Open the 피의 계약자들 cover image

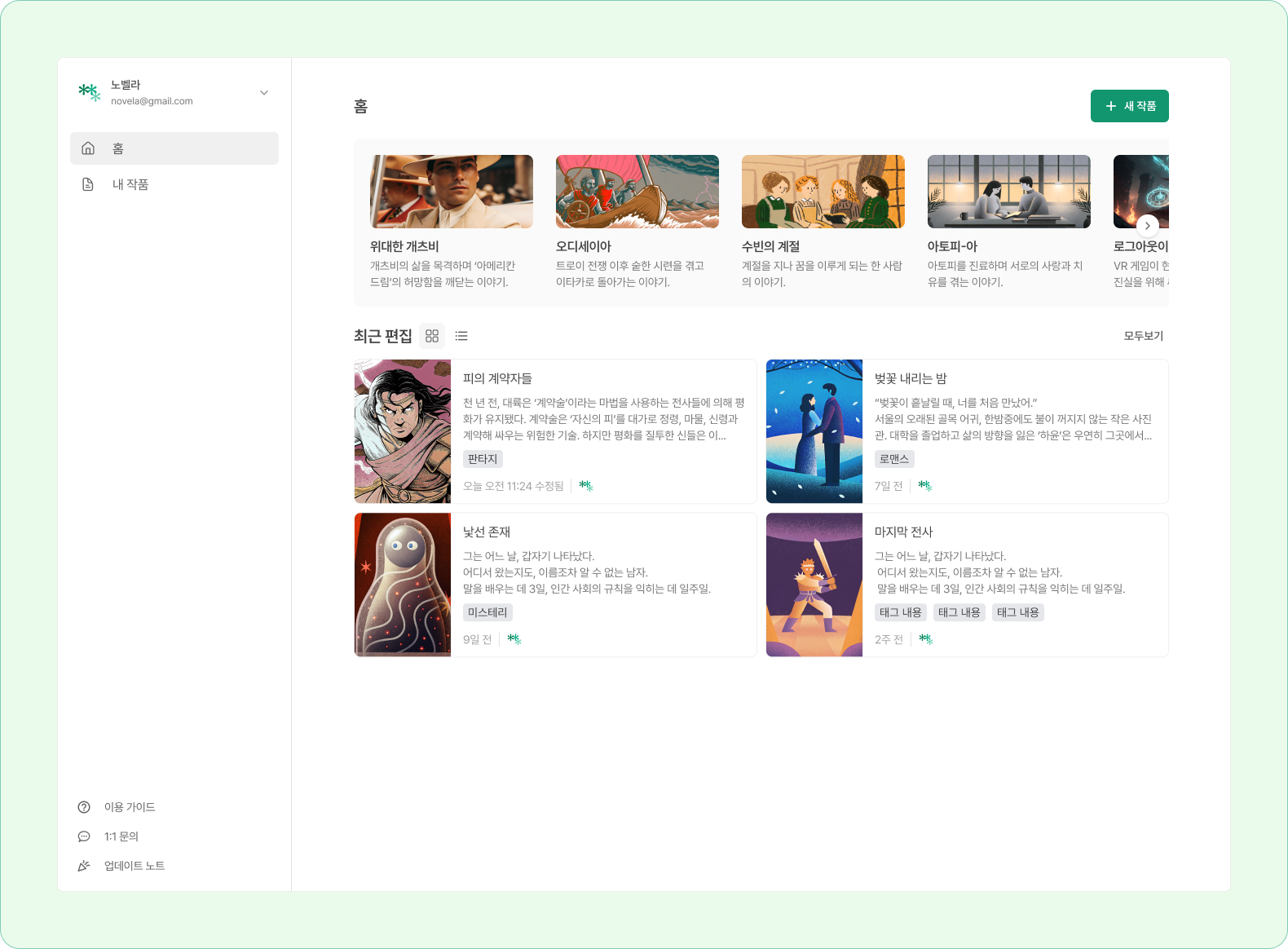[403, 431]
